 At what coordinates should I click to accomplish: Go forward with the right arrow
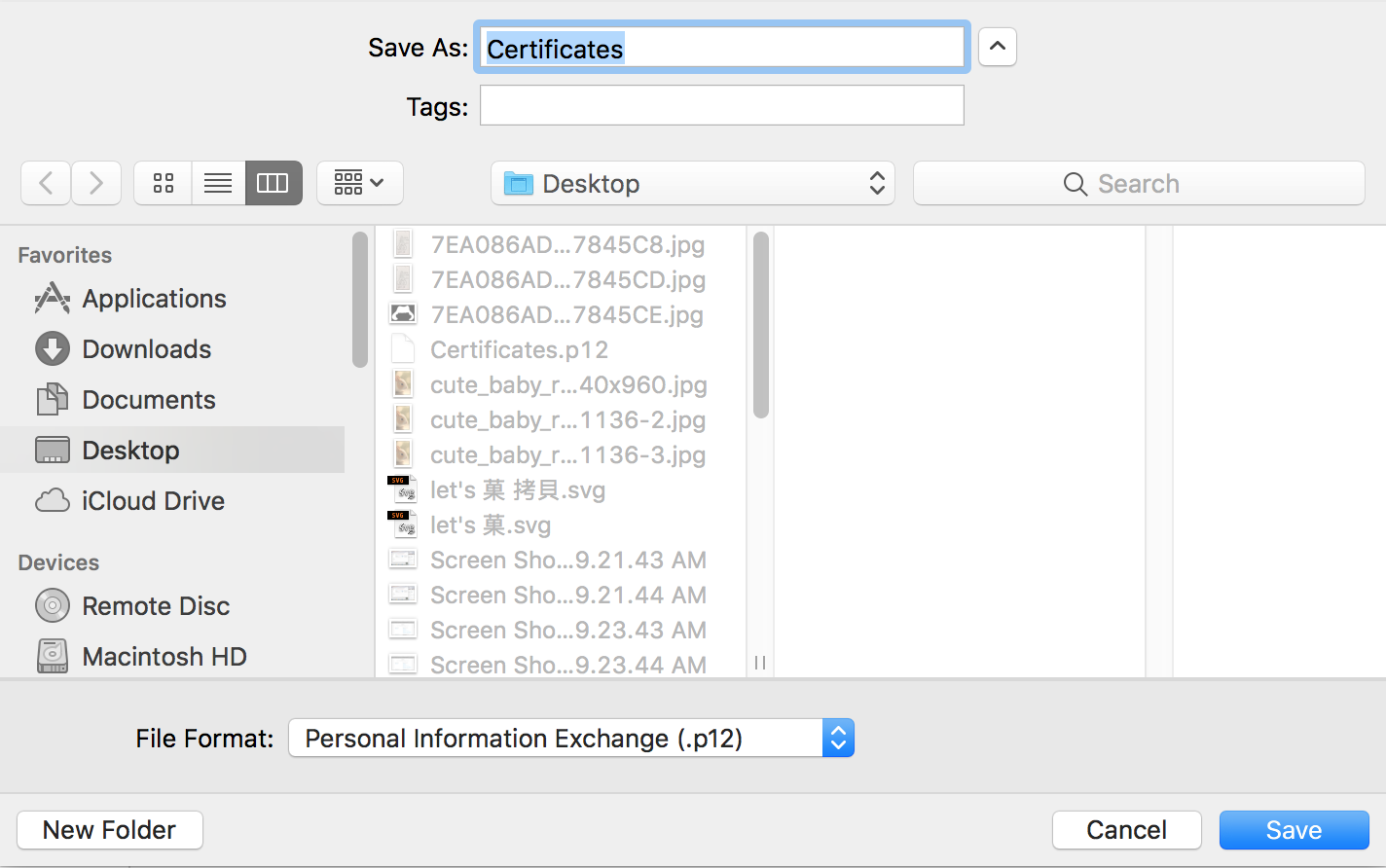[96, 183]
